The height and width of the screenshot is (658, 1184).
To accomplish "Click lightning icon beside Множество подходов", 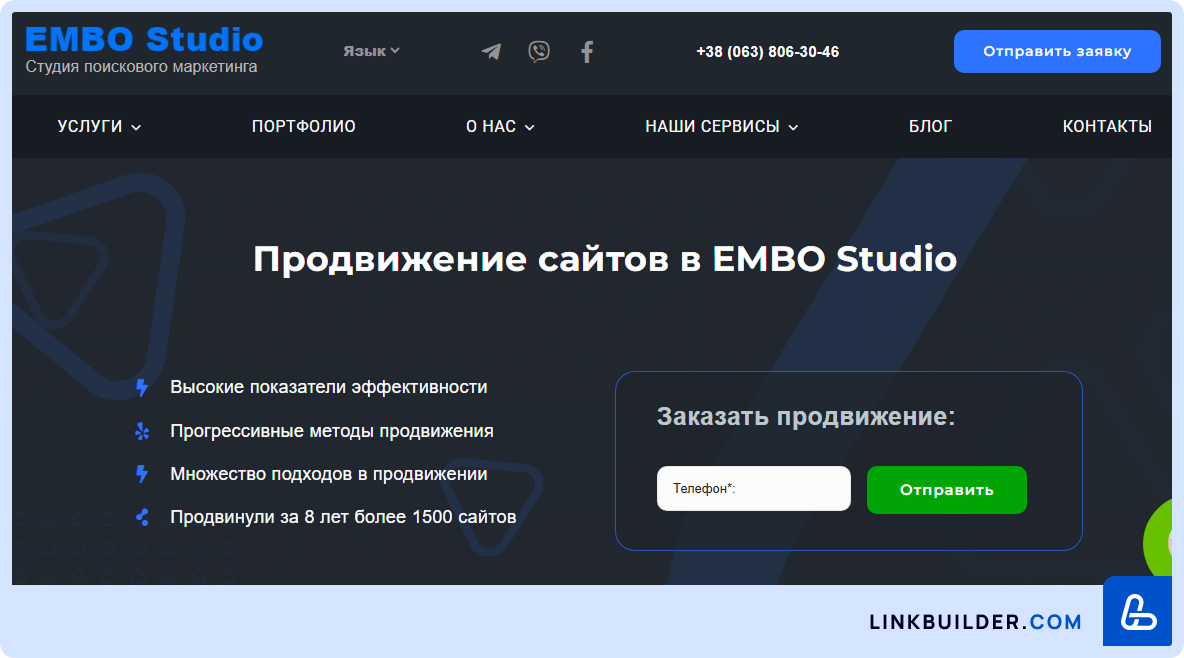I will 142,474.
